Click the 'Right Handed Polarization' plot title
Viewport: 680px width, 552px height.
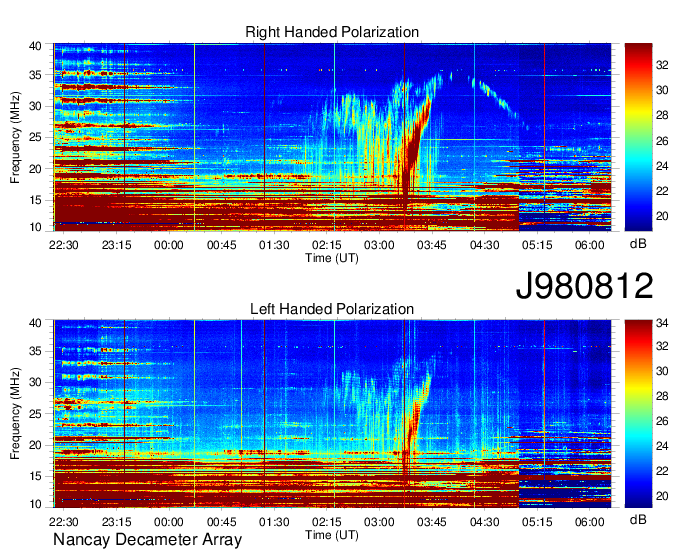tap(332, 32)
